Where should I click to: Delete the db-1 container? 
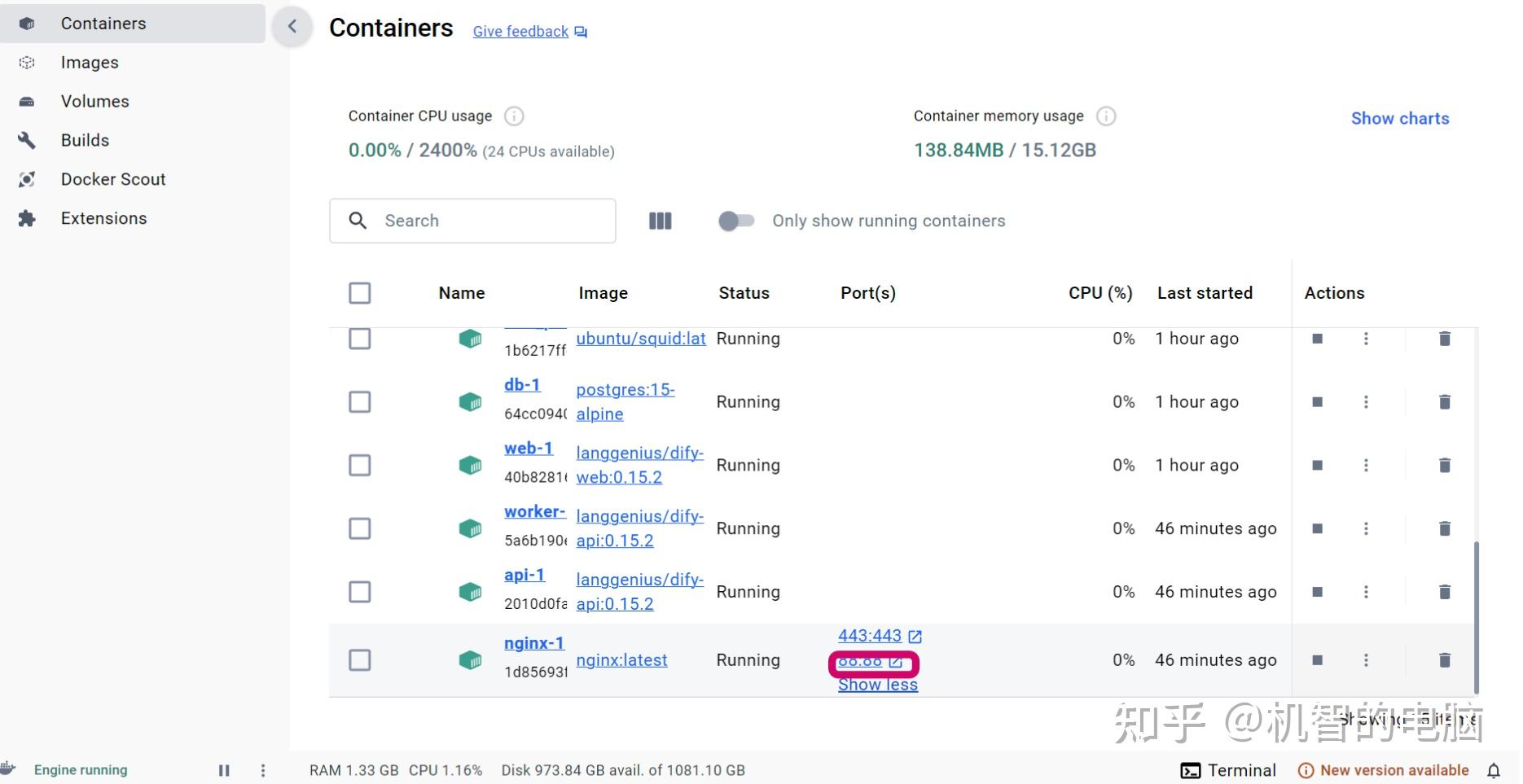[1444, 401]
